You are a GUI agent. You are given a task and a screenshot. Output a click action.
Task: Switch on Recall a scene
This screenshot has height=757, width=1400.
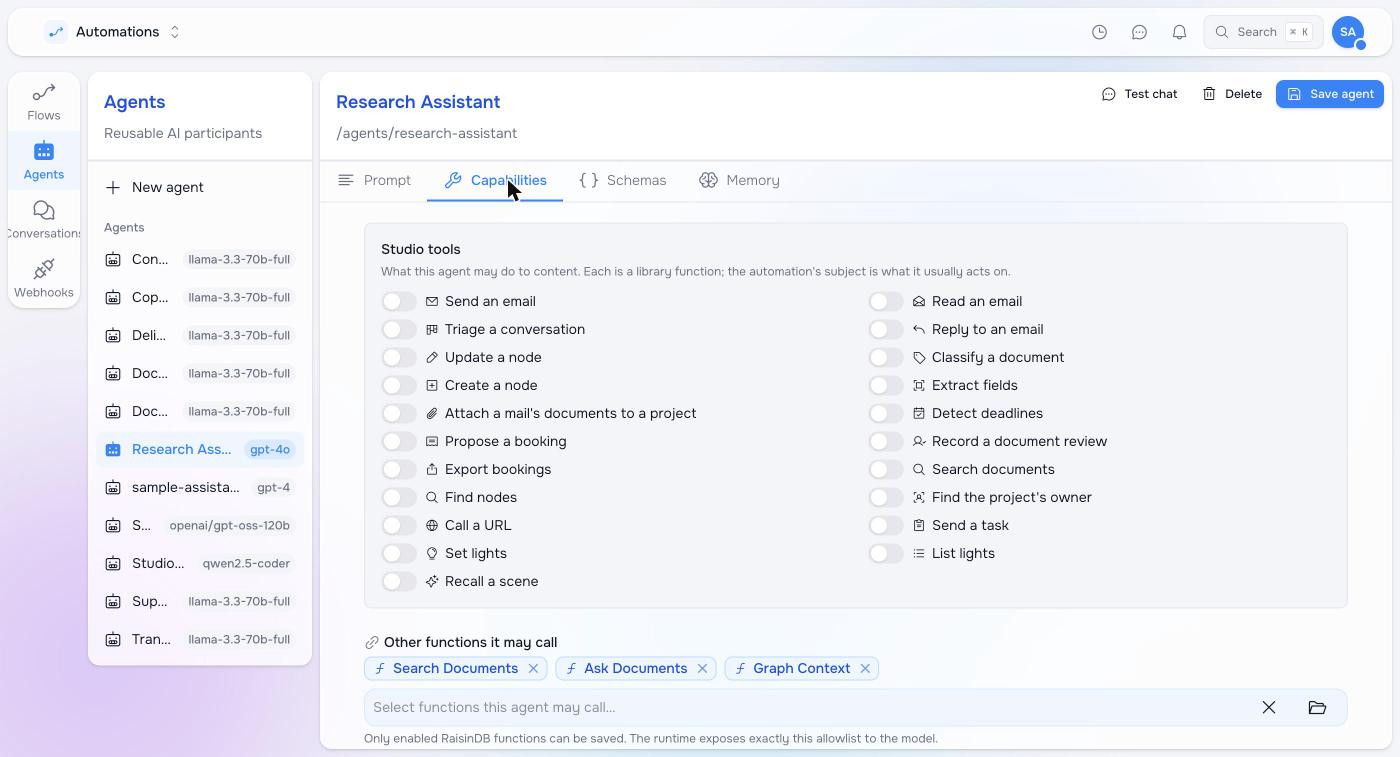click(399, 581)
